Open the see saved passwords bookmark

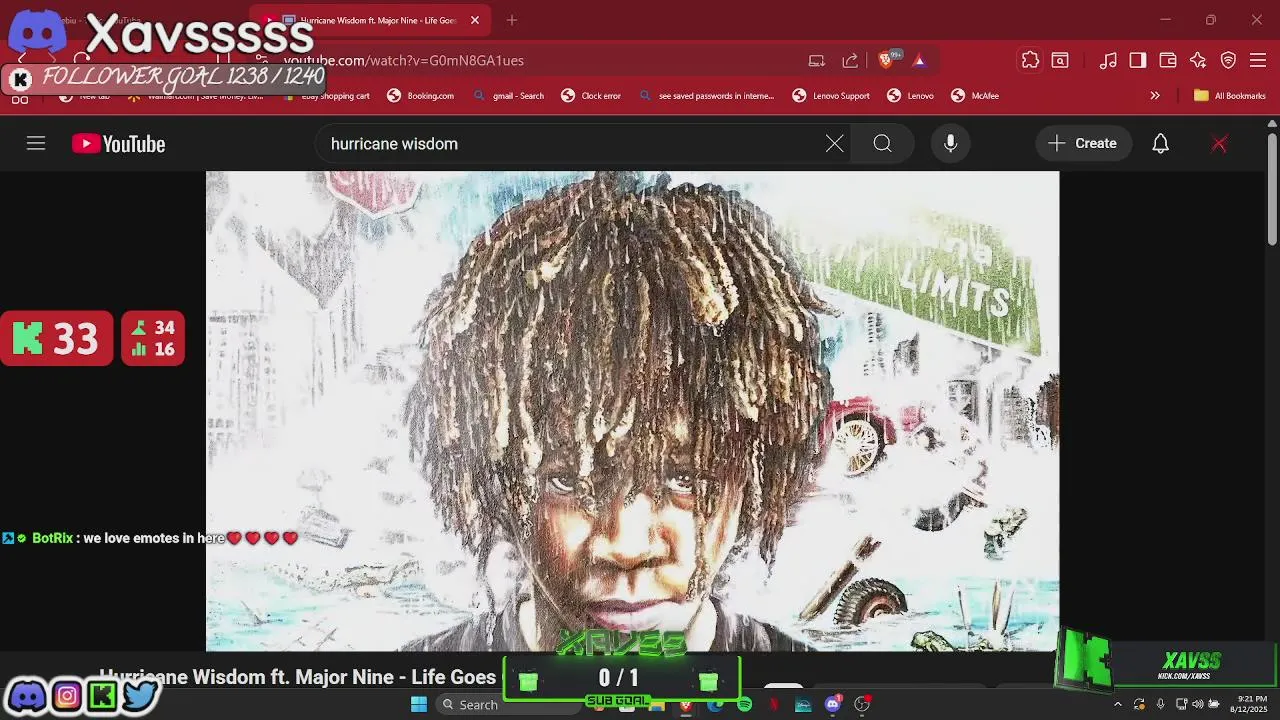coord(706,96)
